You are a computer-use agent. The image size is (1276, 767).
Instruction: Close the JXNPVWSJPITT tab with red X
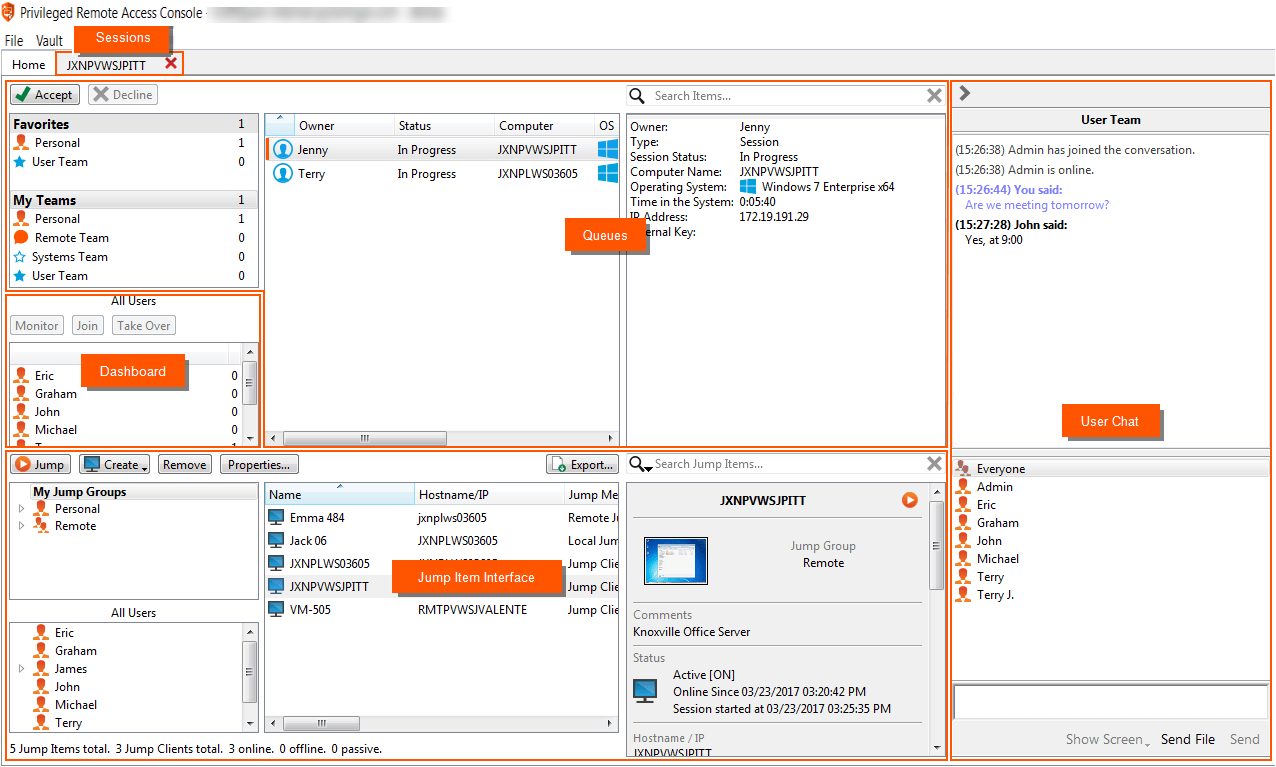point(171,64)
